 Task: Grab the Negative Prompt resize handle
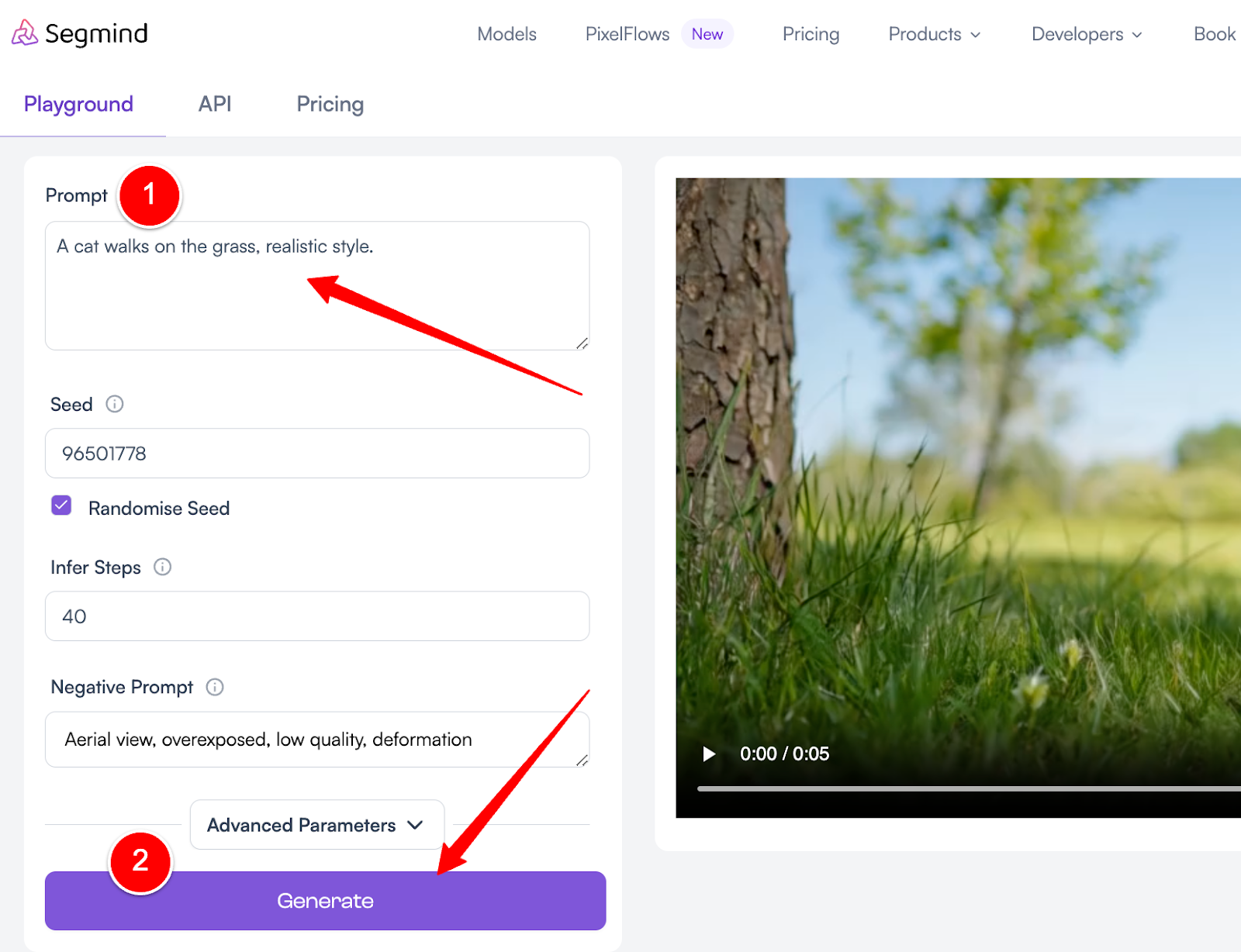click(582, 761)
